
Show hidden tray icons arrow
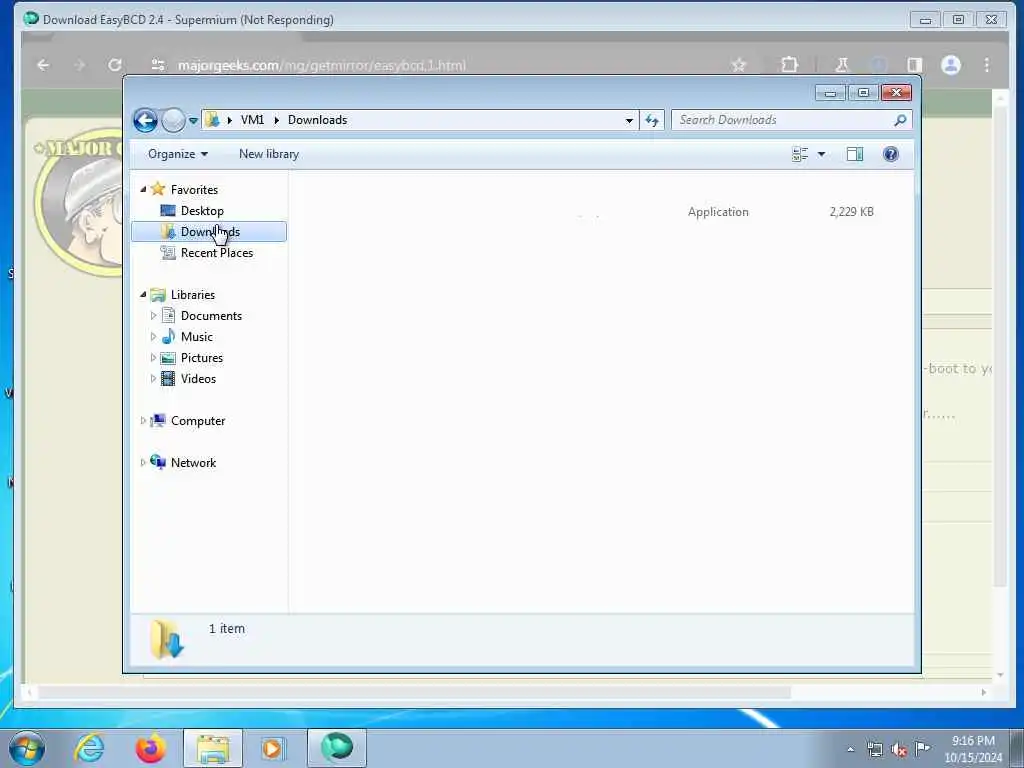point(850,750)
